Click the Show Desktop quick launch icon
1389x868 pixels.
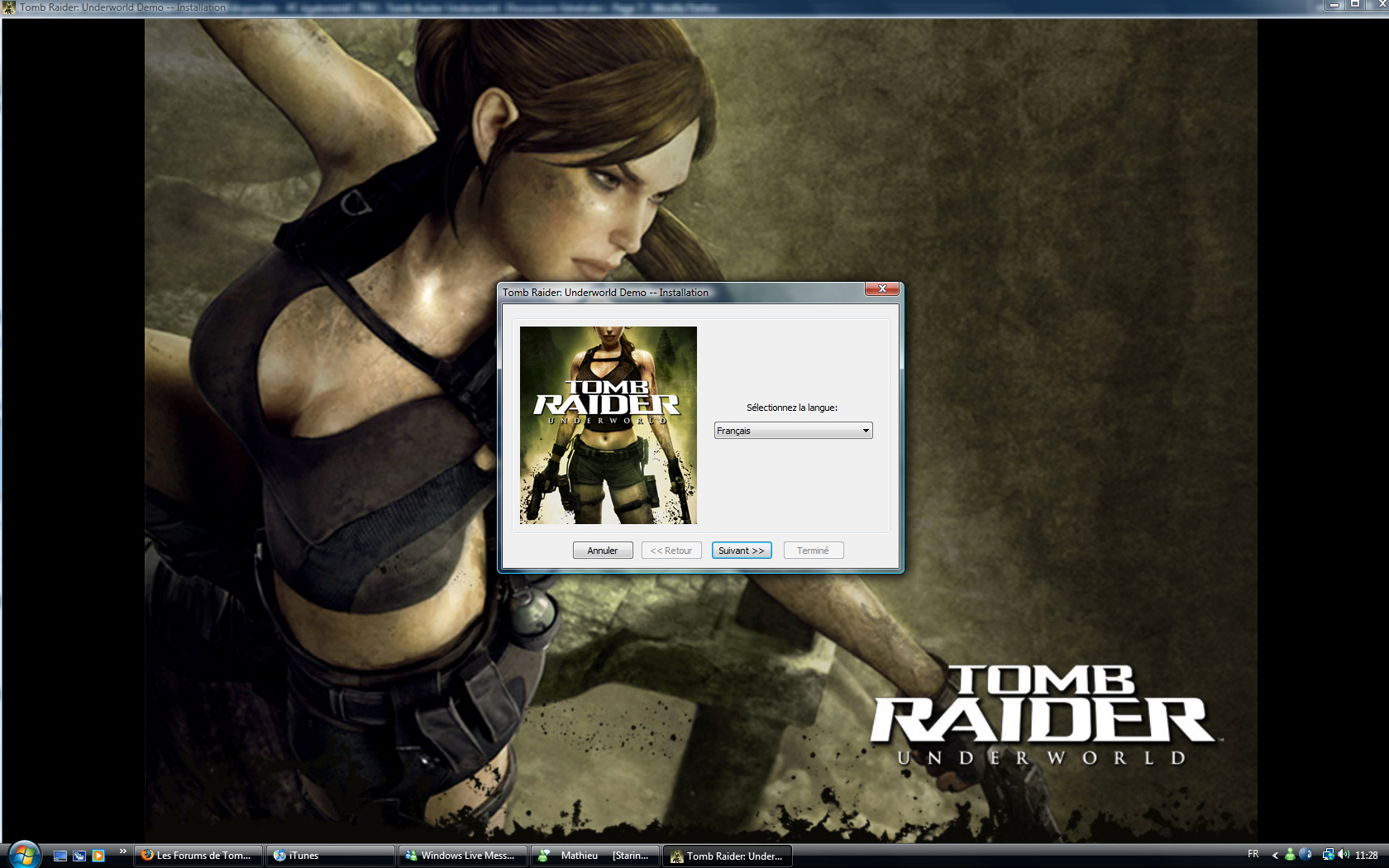(x=60, y=856)
